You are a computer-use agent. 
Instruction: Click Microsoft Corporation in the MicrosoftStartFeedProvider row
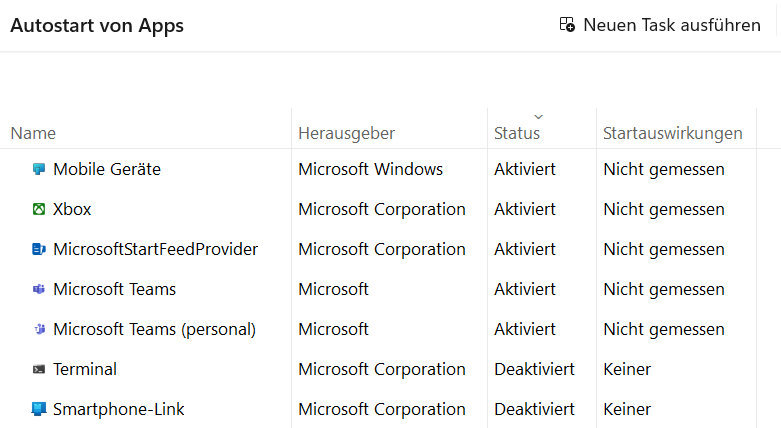(x=382, y=249)
